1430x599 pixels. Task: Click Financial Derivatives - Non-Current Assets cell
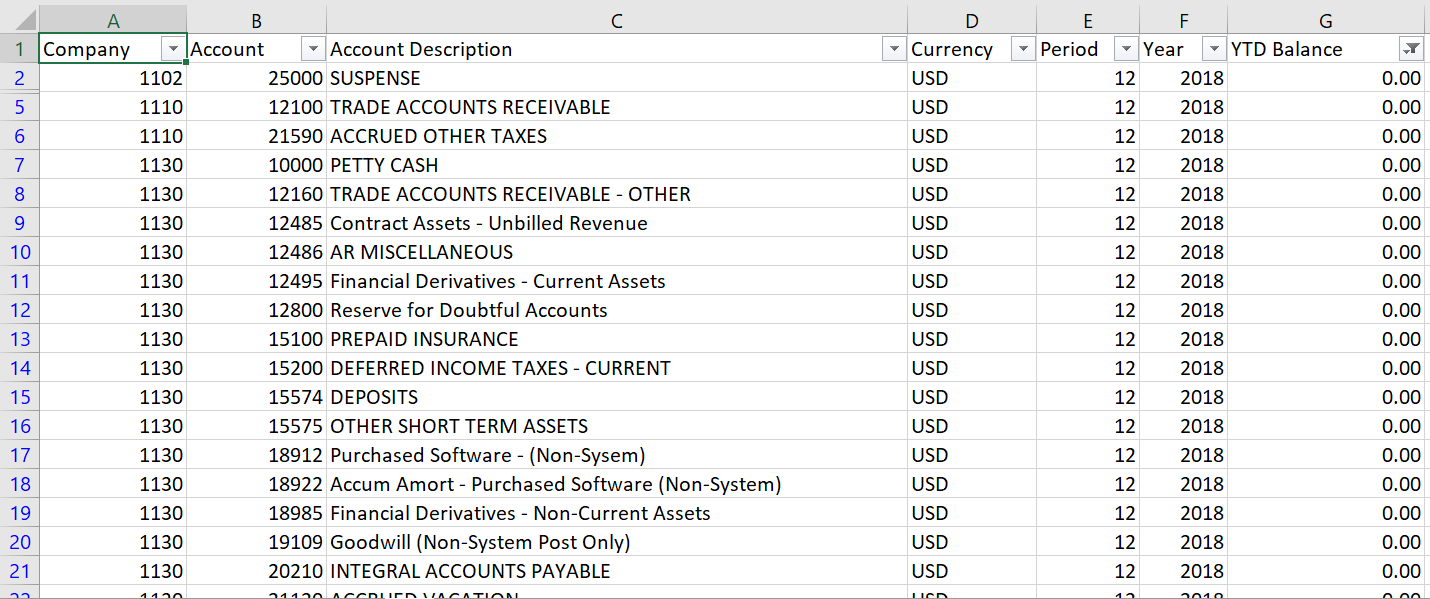[617, 513]
